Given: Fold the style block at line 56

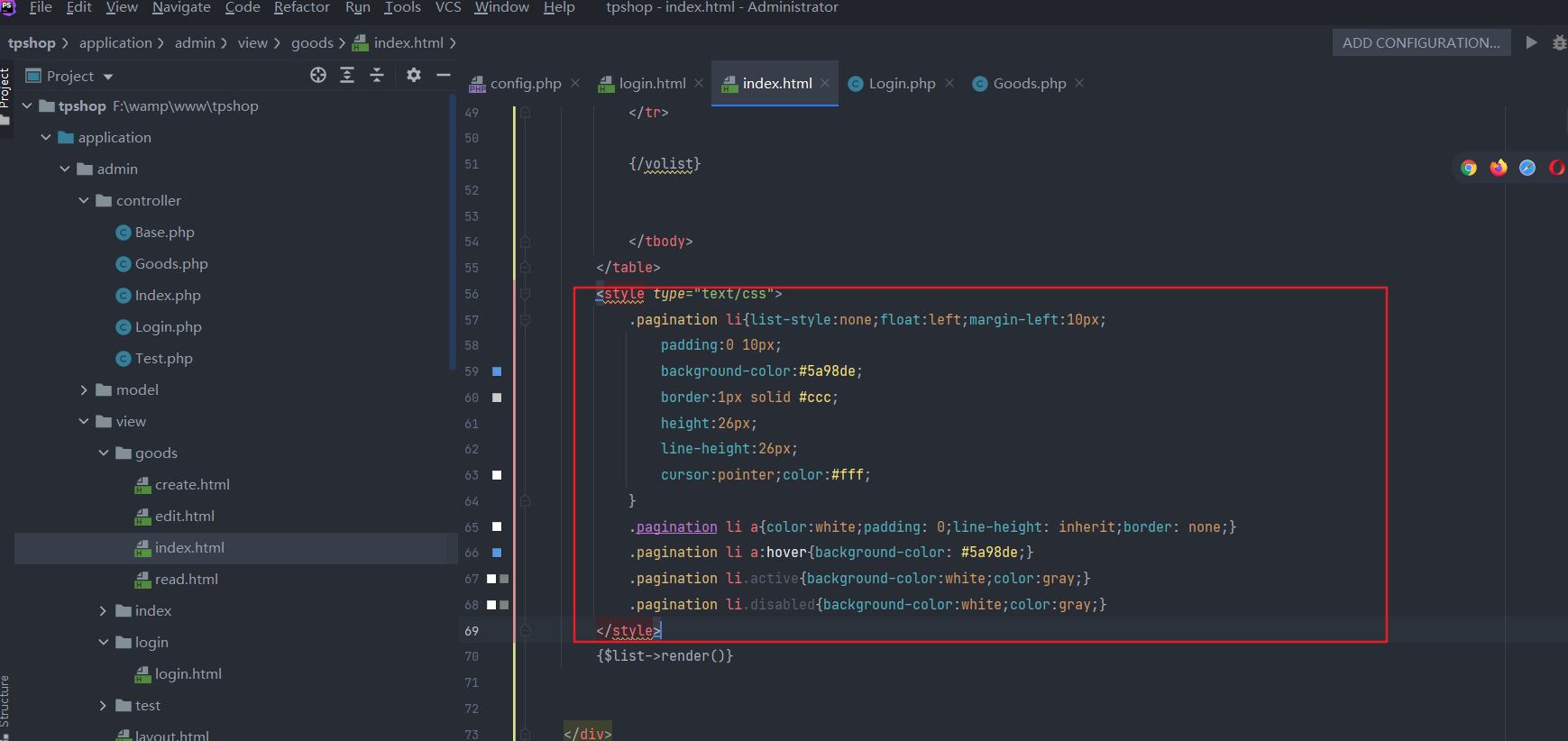Looking at the screenshot, I should click(x=525, y=294).
